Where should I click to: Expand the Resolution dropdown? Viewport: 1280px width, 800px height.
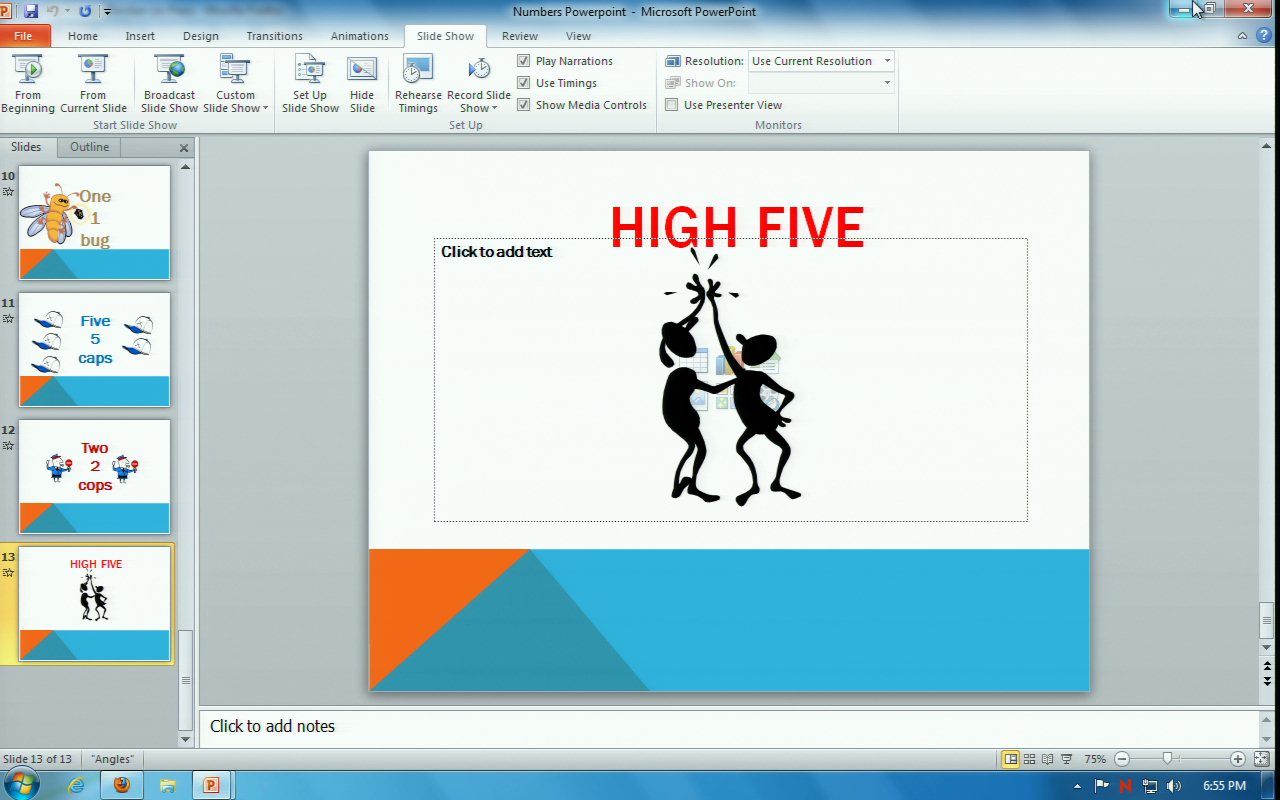[886, 61]
